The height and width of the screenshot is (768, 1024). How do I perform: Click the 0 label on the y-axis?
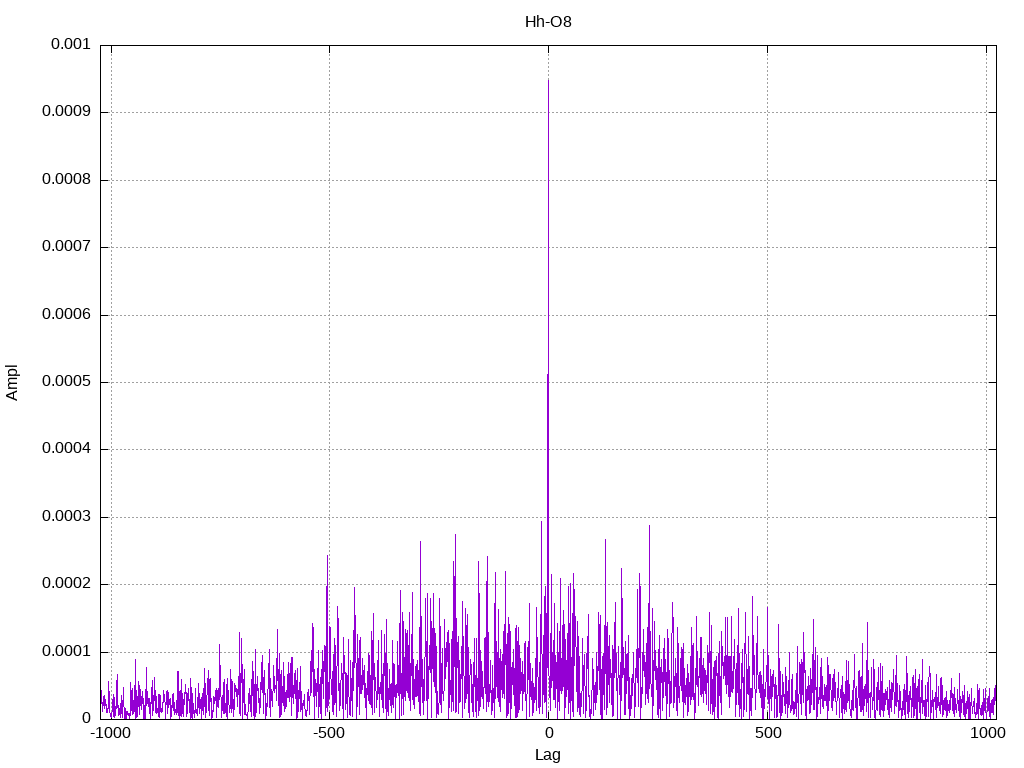point(86,719)
